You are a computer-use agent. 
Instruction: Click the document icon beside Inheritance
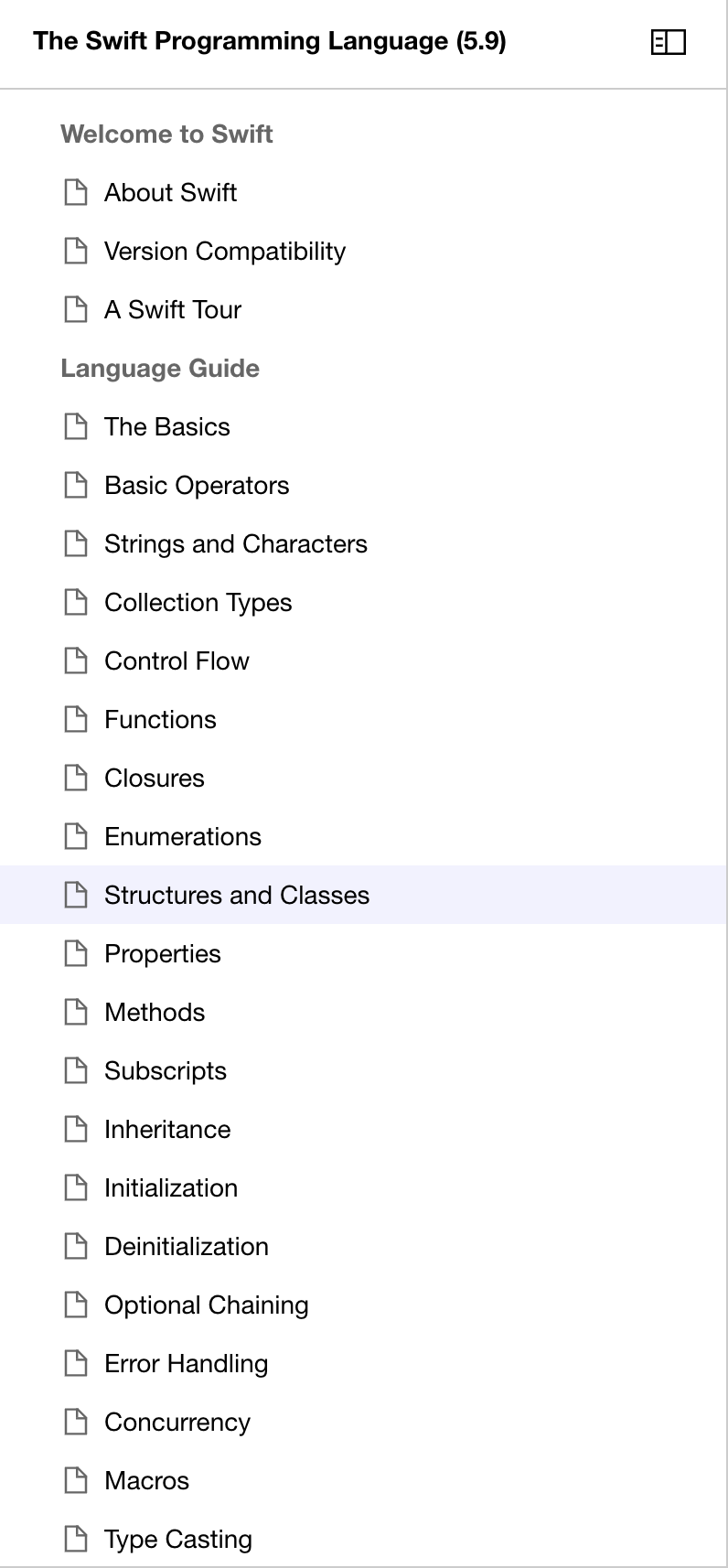click(x=76, y=1129)
